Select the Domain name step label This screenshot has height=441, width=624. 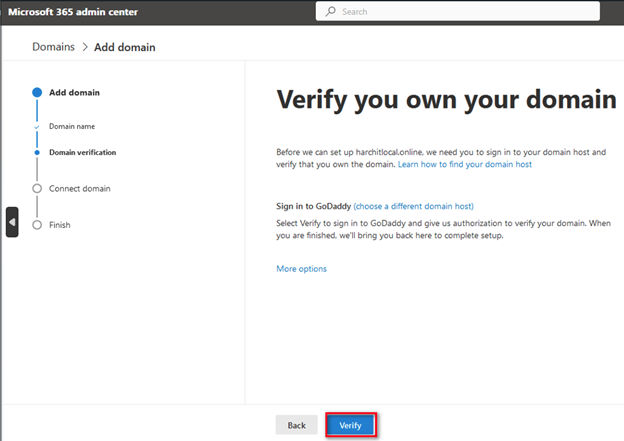pos(72,127)
